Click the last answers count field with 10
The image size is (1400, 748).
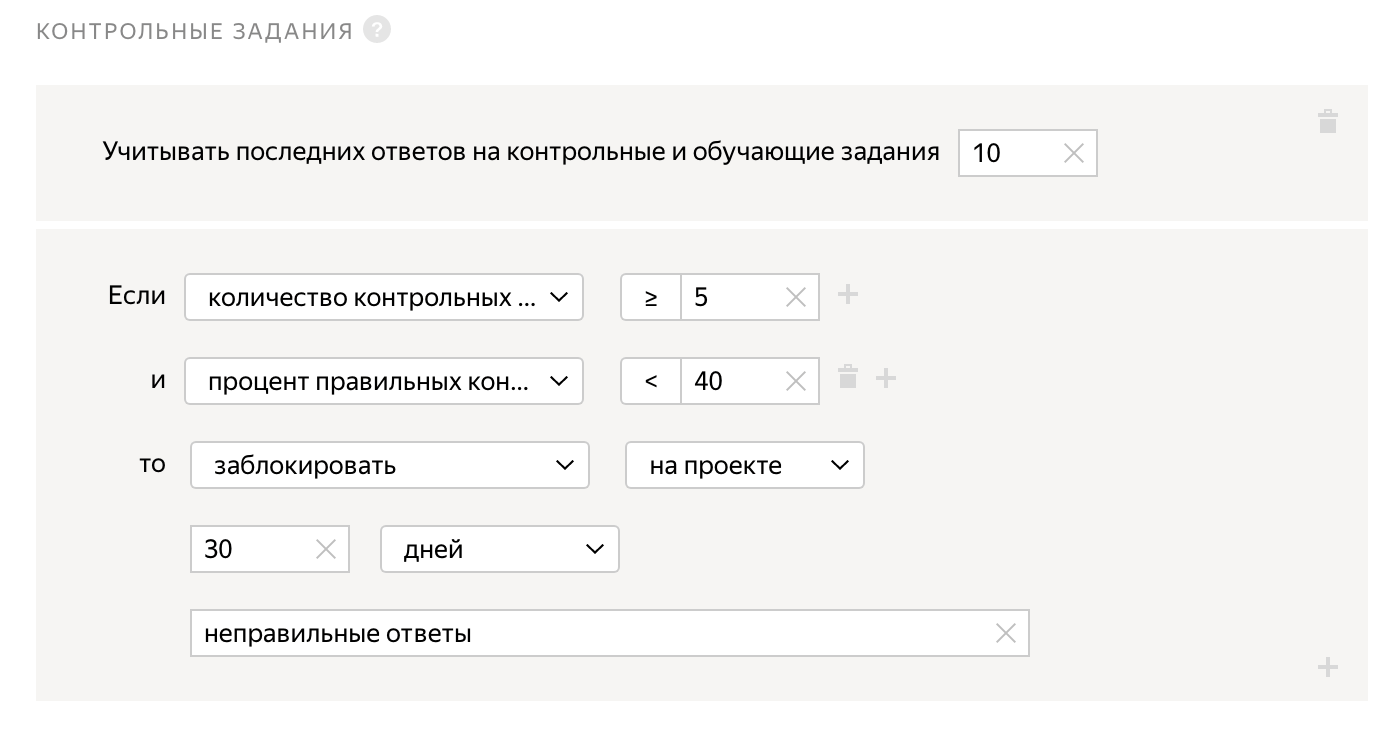coord(1028,153)
